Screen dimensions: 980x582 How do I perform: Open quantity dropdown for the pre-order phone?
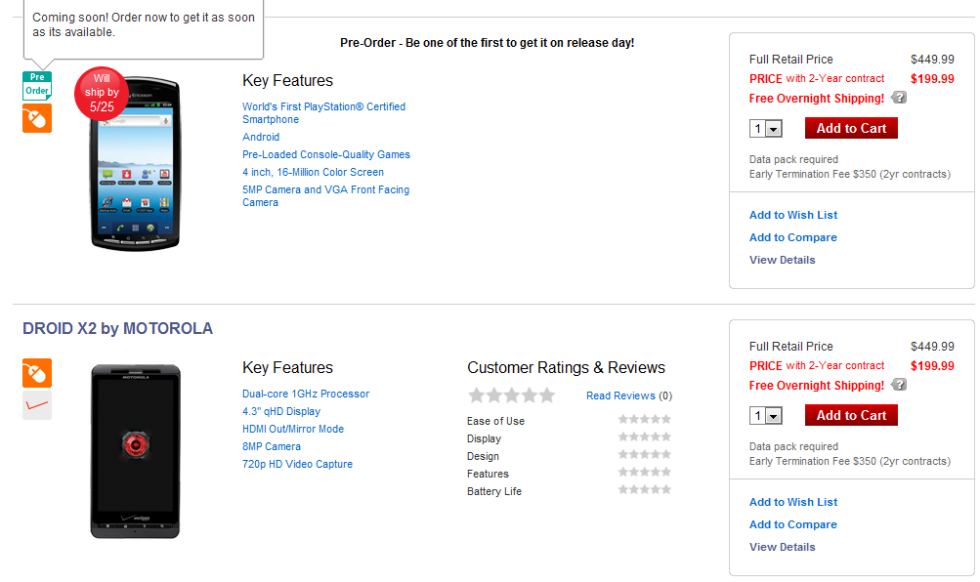pos(767,129)
